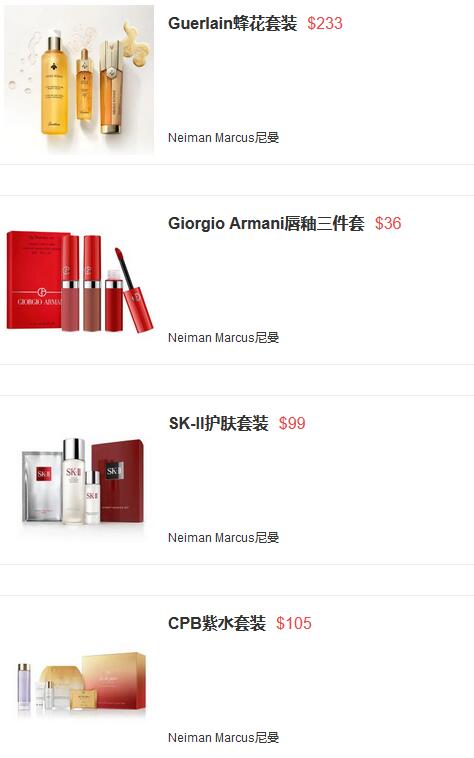The height and width of the screenshot is (758, 474).
Task: Click the gold-red CPB gift box
Action: [115, 682]
